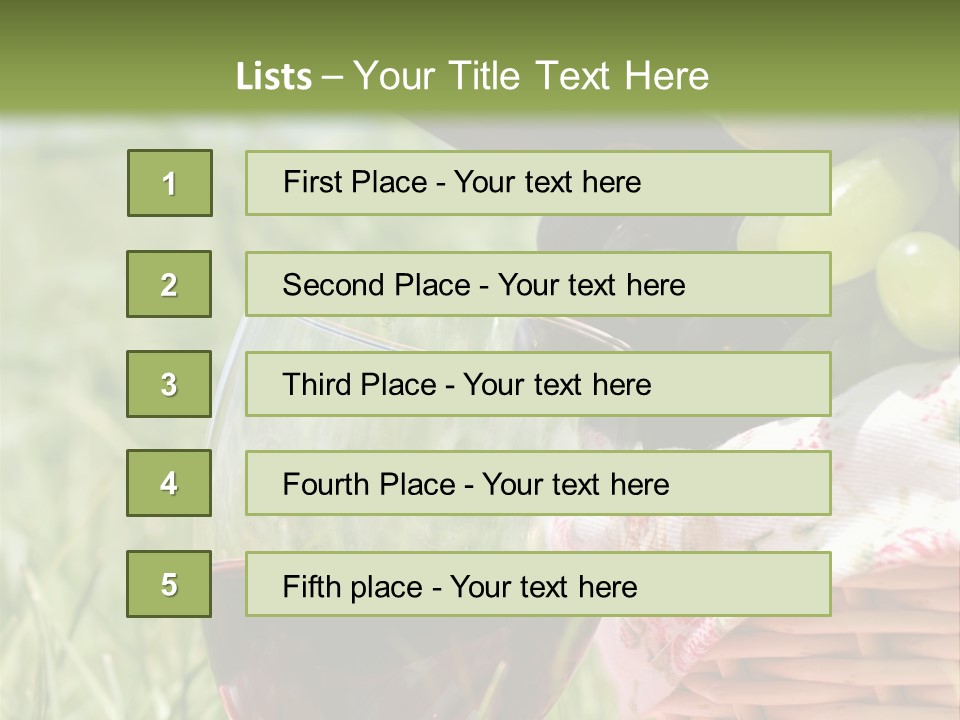Viewport: 960px width, 720px height.
Task: Select the Second Place text box
Action: [538, 284]
